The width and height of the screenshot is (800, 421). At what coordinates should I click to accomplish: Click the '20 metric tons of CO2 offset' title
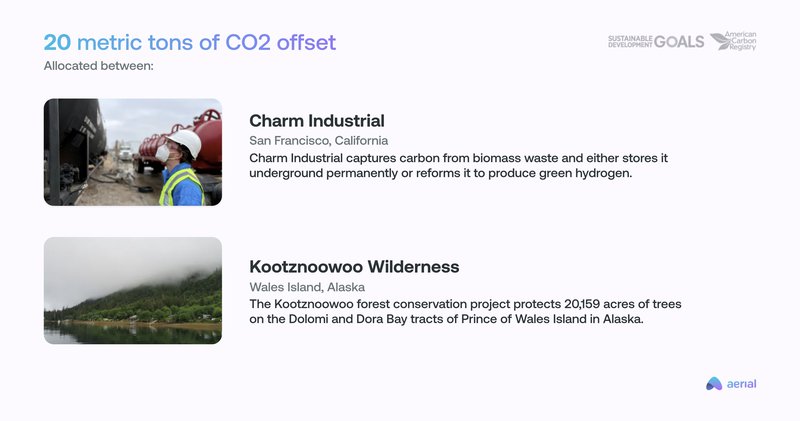(x=190, y=42)
